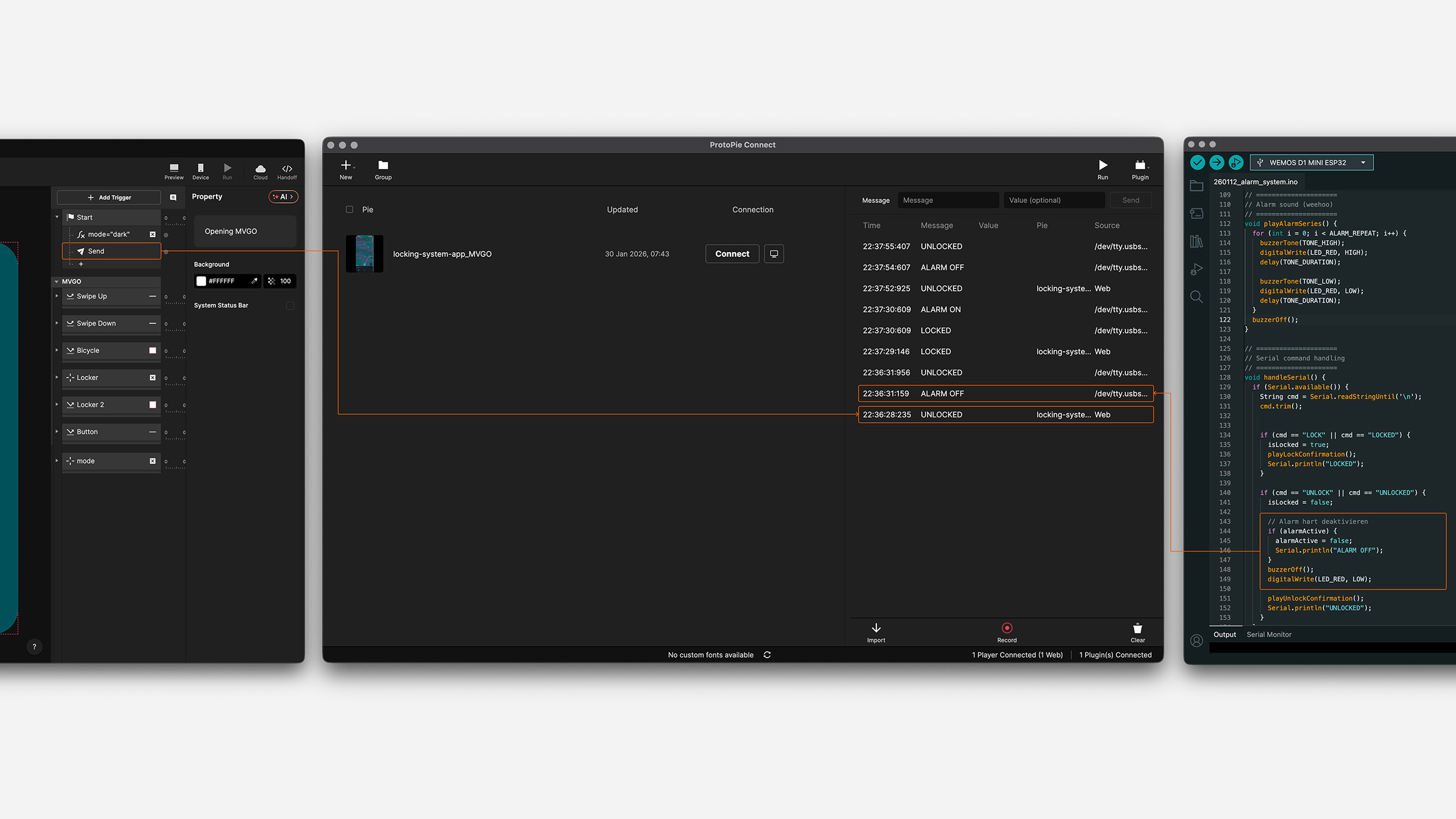Image resolution: width=1456 pixels, height=819 pixels.
Task: Select the Output tab
Action: 1224,634
